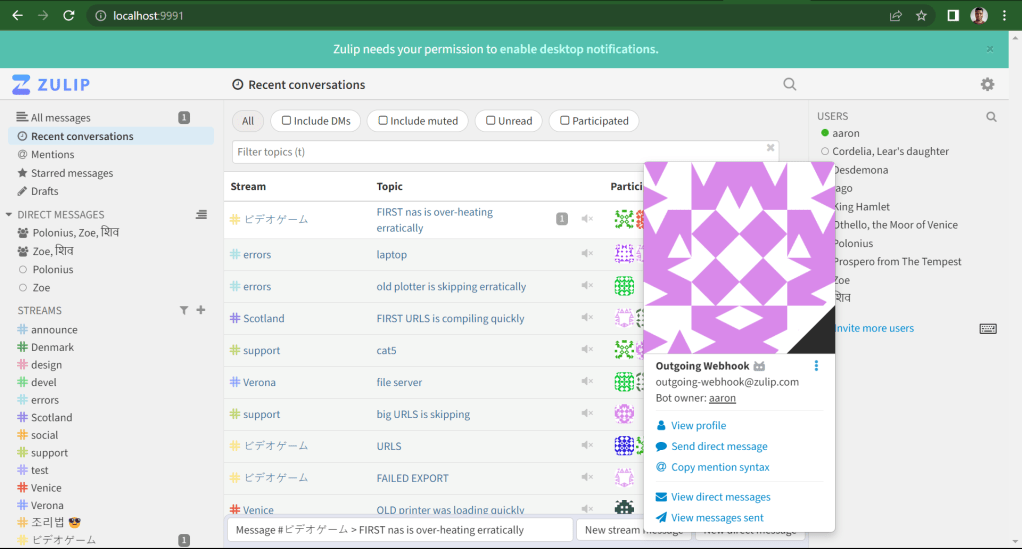Open the direct messages list icon
Image resolution: width=1022 pixels, height=549 pixels.
(201, 215)
